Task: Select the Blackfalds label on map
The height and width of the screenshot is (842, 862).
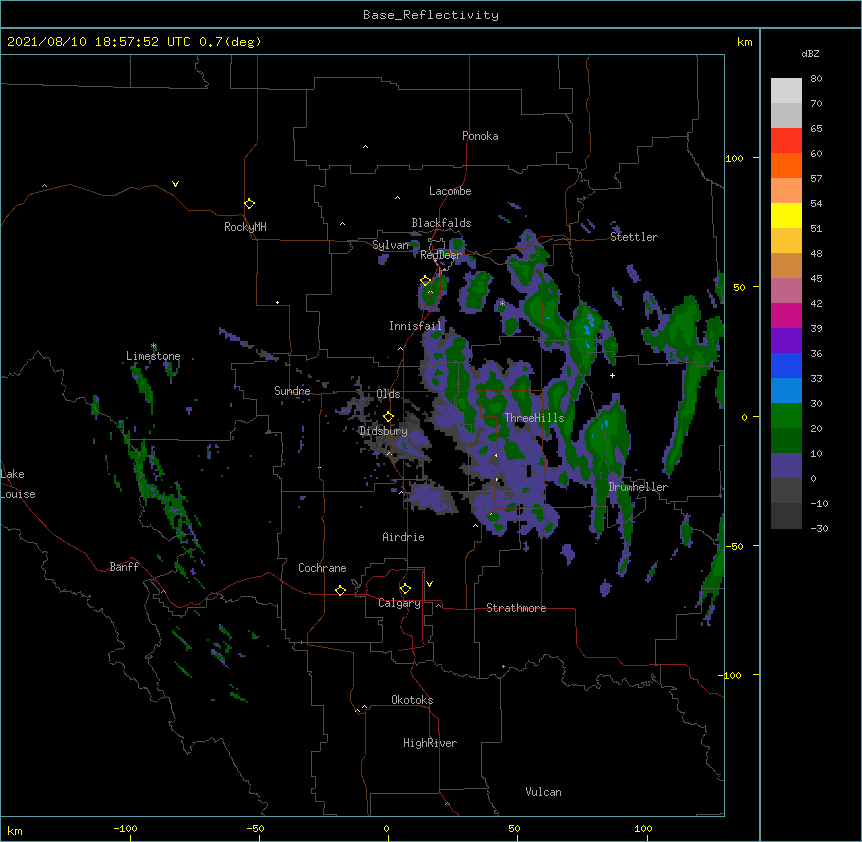Action: click(x=441, y=223)
